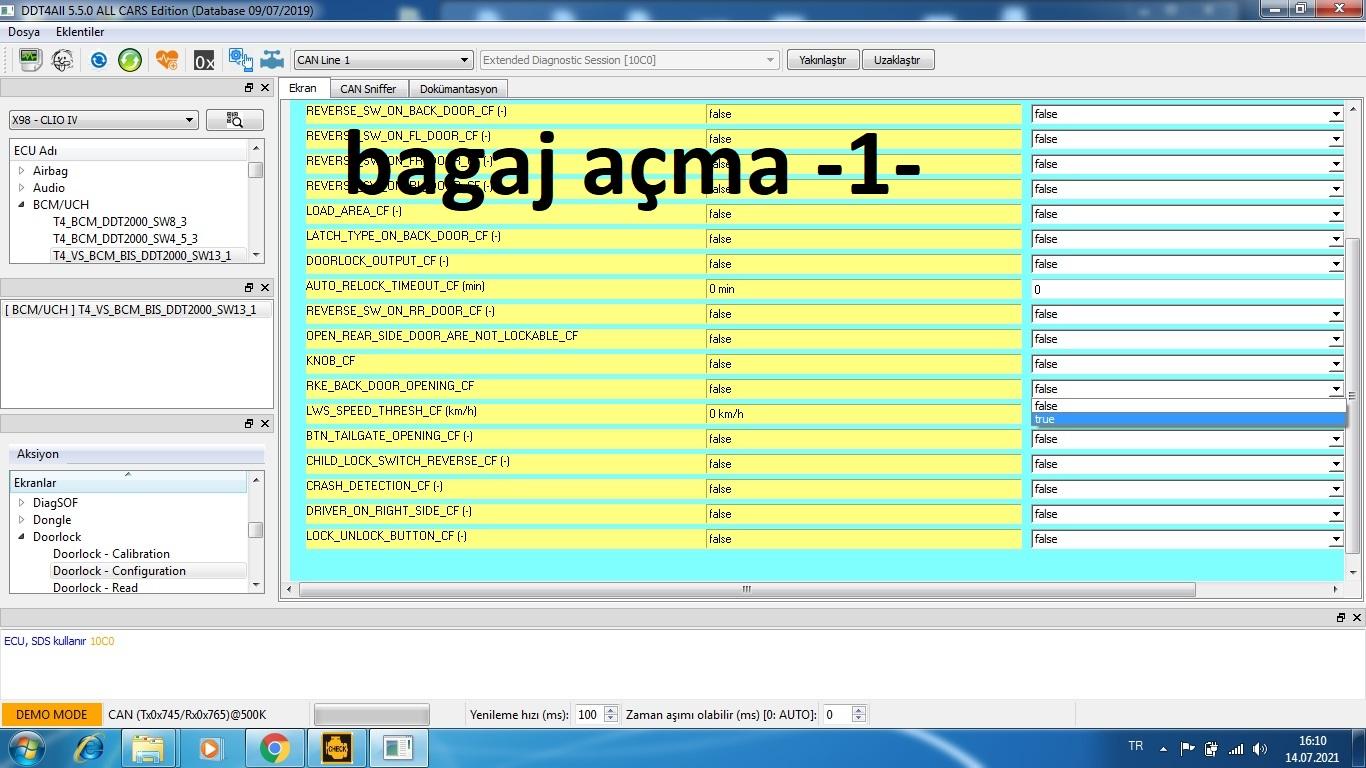Image resolution: width=1366 pixels, height=768 pixels.
Task: Open the CAN Line 1 dropdown
Action: point(382,60)
